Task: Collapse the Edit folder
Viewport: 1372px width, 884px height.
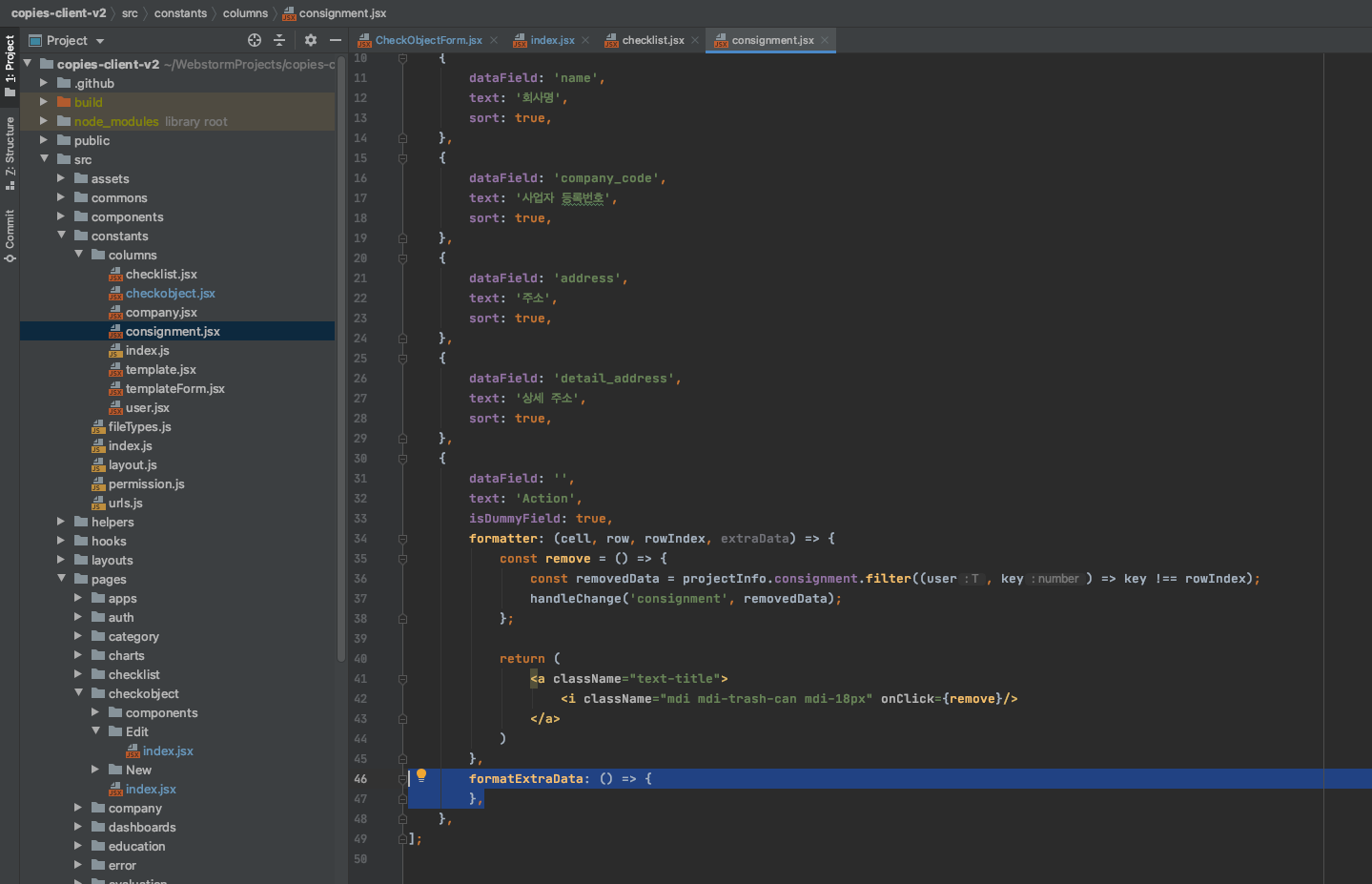Action: click(x=95, y=731)
